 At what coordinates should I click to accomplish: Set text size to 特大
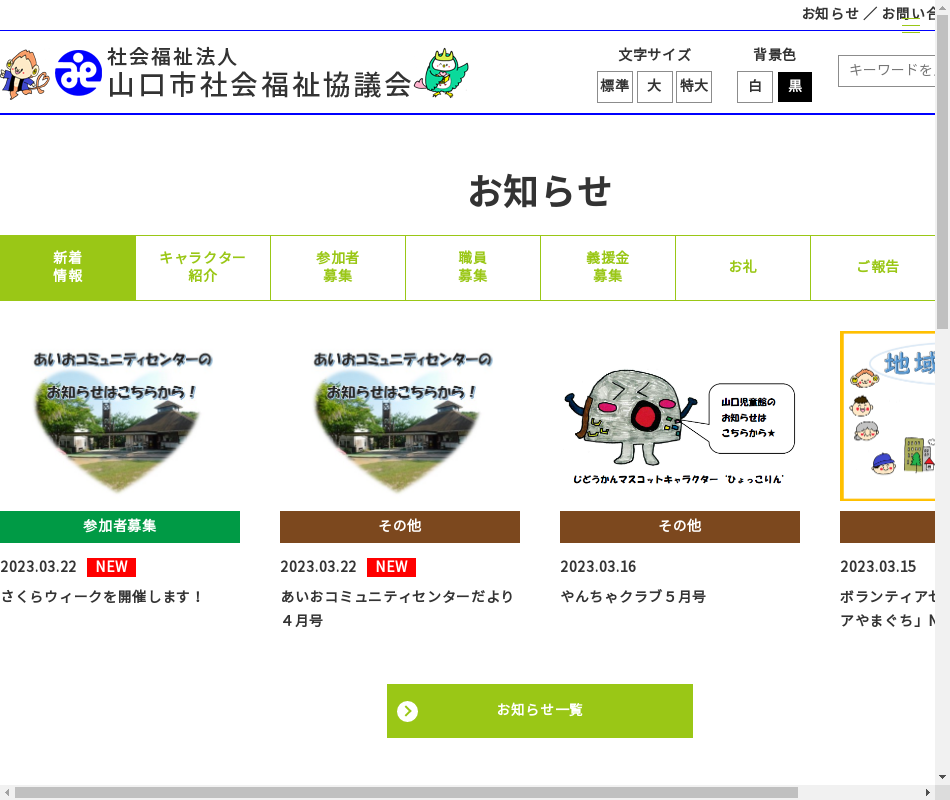coord(694,87)
